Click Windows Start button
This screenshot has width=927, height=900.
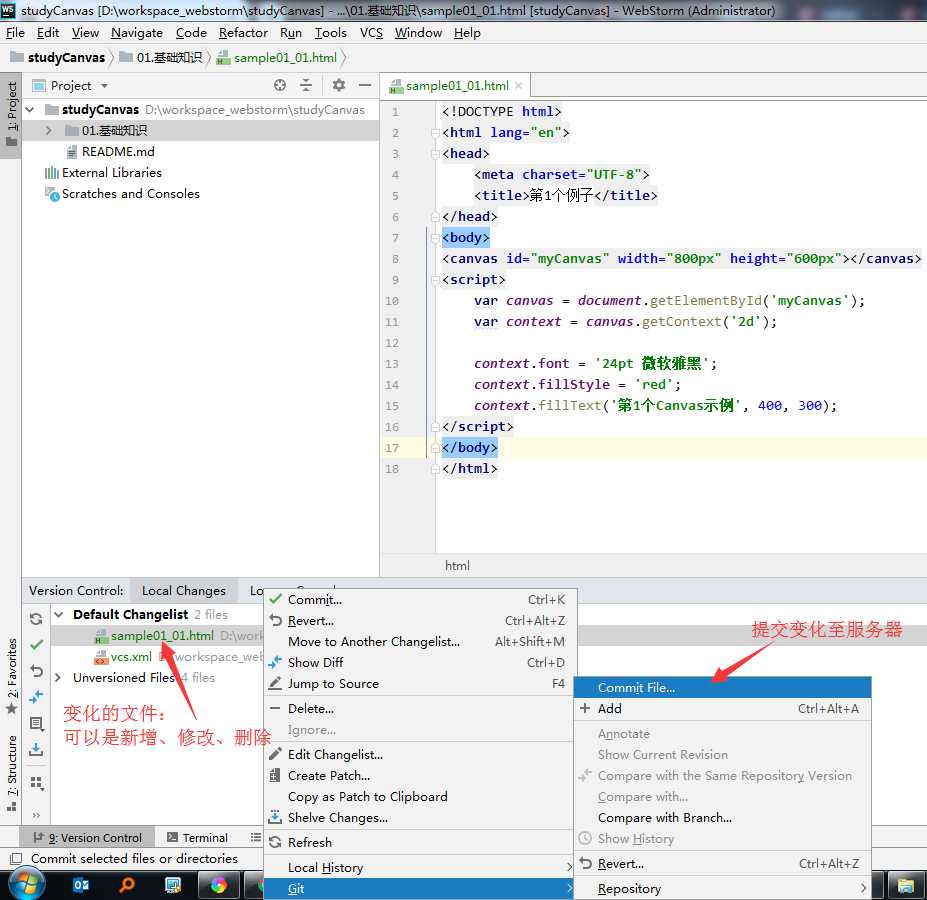point(25,885)
